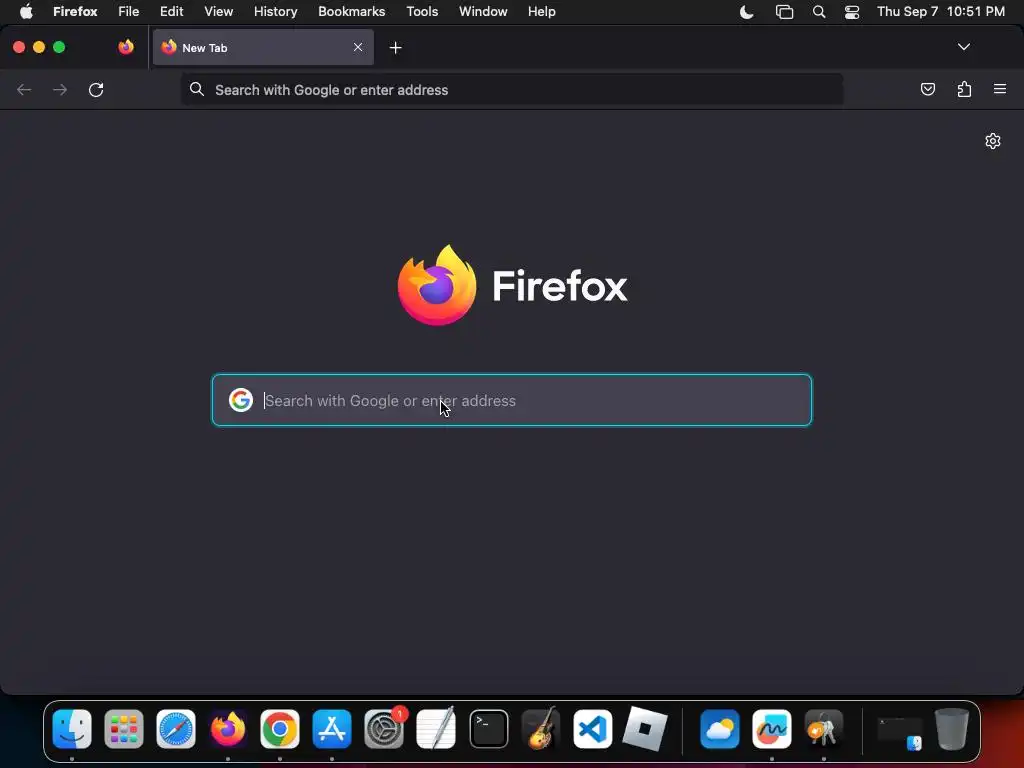Focus the center Google search box
The image size is (1024, 768).
tap(512, 400)
